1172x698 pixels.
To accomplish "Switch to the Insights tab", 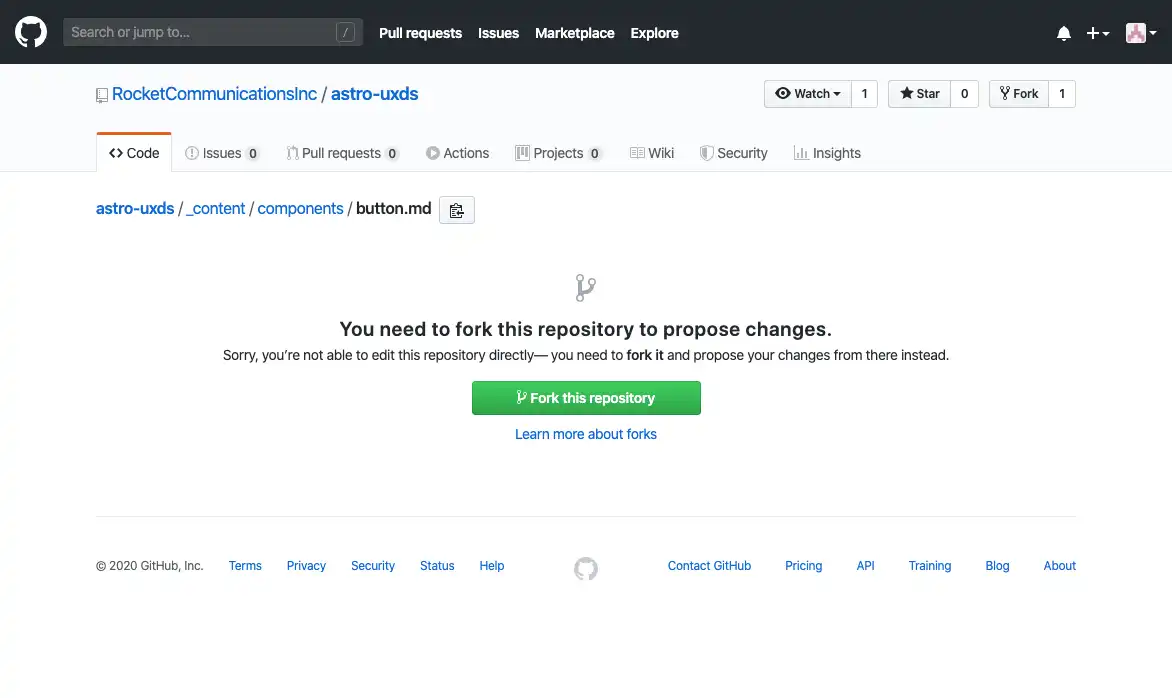I will point(827,152).
